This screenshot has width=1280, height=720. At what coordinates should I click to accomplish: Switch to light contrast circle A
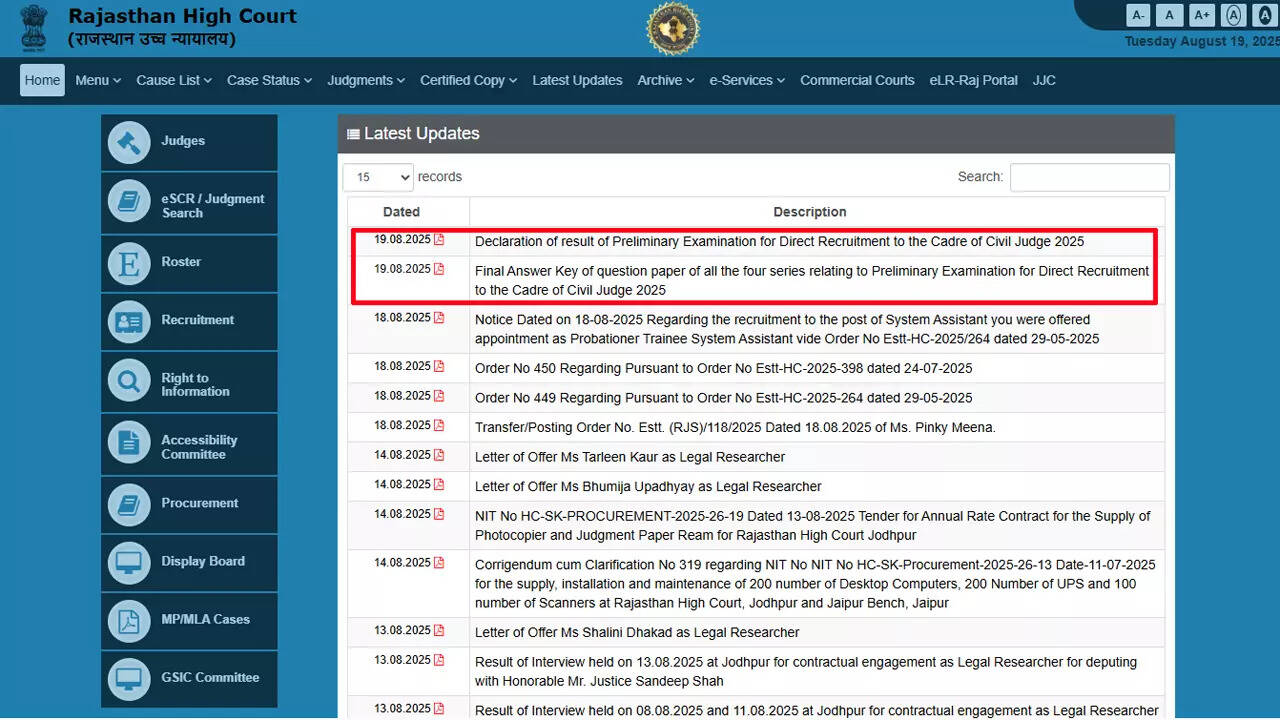[1234, 15]
